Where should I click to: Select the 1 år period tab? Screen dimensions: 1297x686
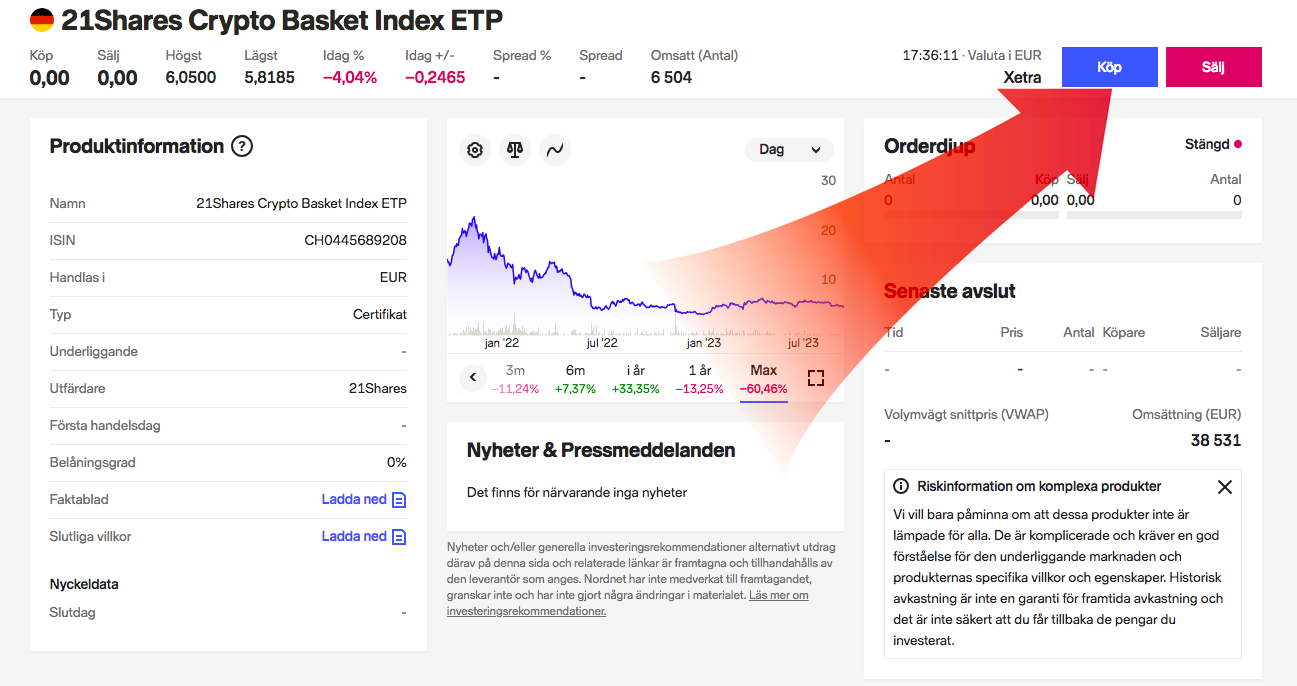[x=699, y=378]
